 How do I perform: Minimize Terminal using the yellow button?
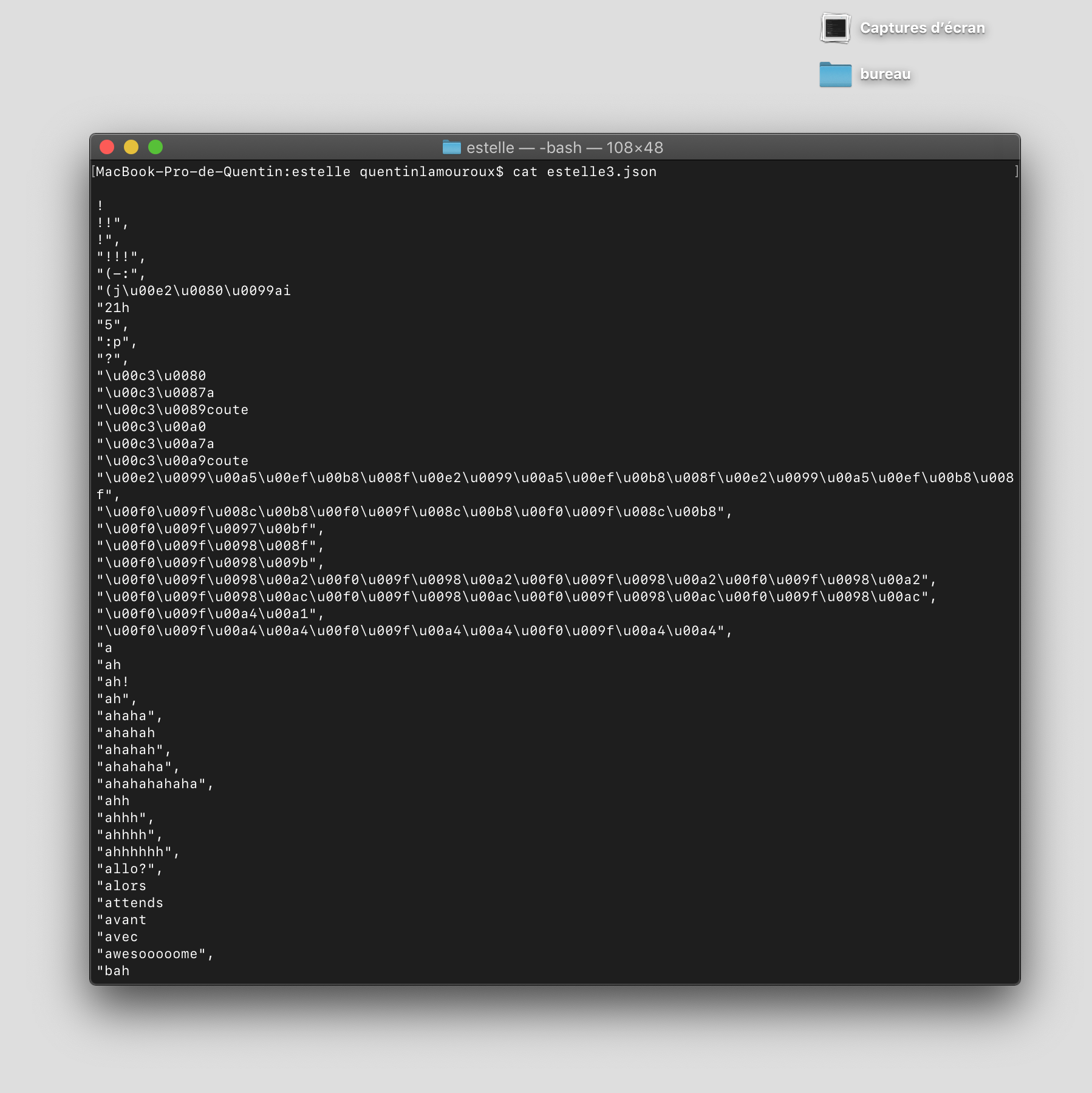[x=131, y=147]
